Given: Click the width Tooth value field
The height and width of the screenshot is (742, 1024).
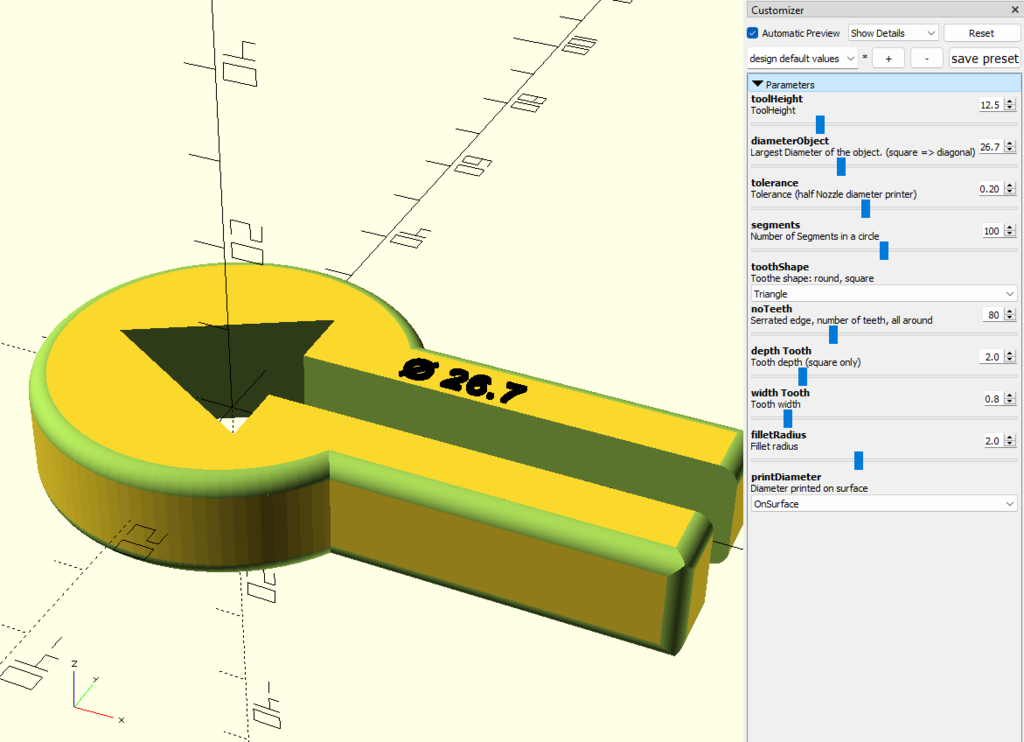Looking at the screenshot, I should coord(991,399).
